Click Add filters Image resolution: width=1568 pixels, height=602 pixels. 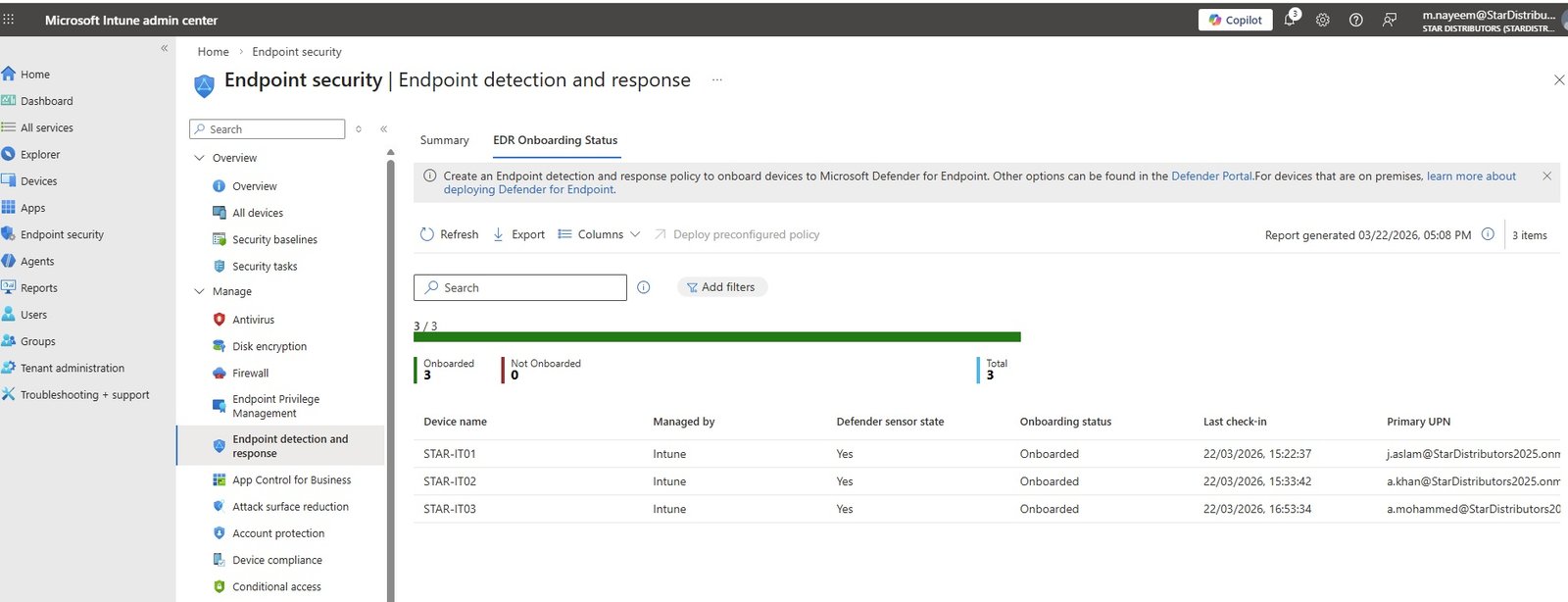tap(721, 287)
